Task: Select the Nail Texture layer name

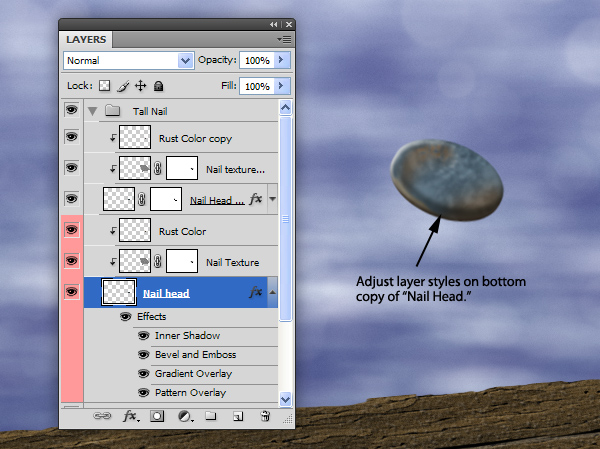Action: (x=232, y=262)
